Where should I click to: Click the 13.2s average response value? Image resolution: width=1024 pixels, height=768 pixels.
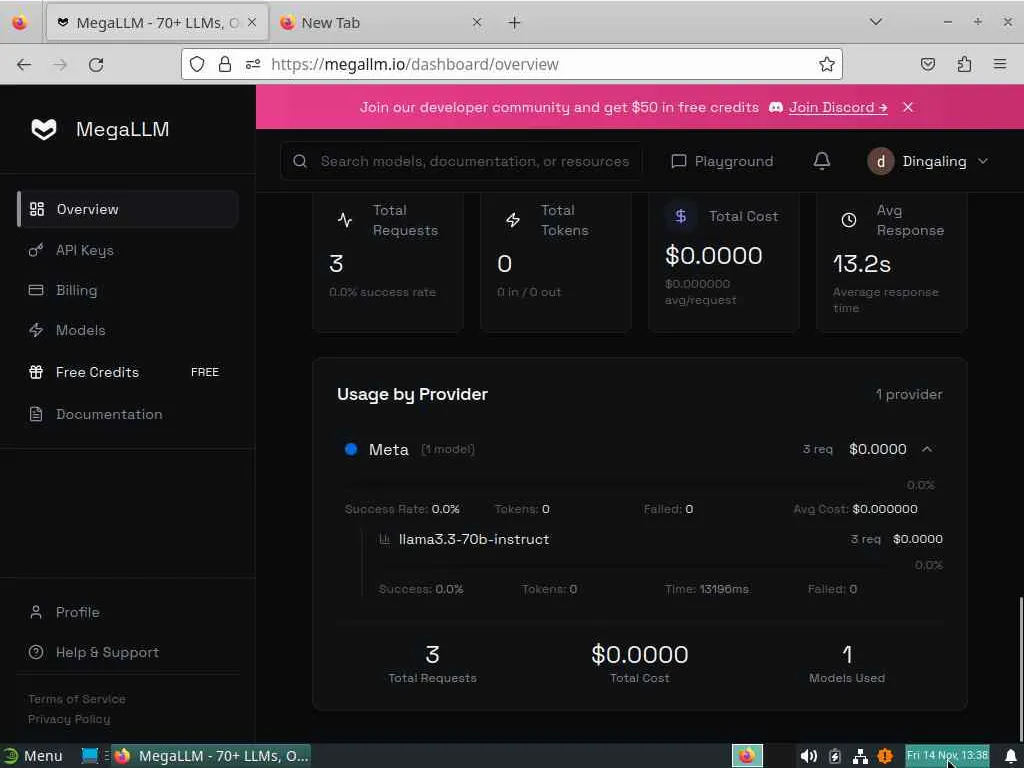click(862, 264)
